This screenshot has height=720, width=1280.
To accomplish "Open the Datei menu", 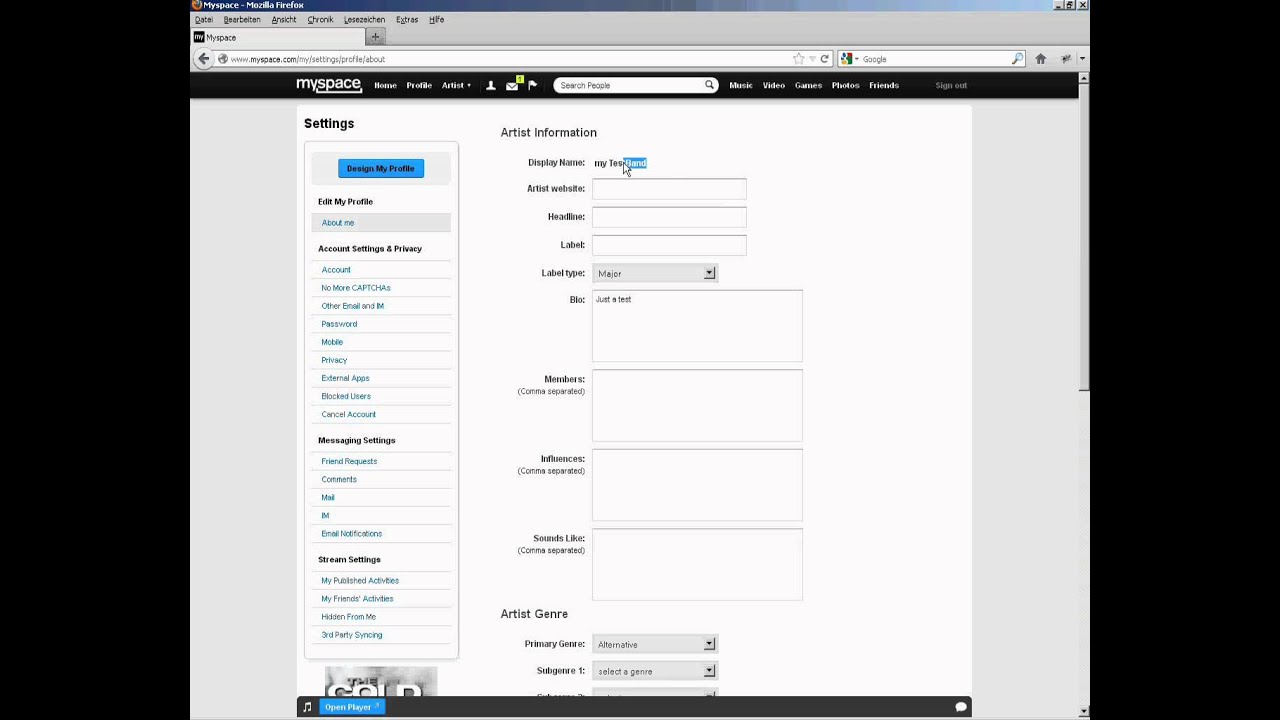I will tap(204, 19).
